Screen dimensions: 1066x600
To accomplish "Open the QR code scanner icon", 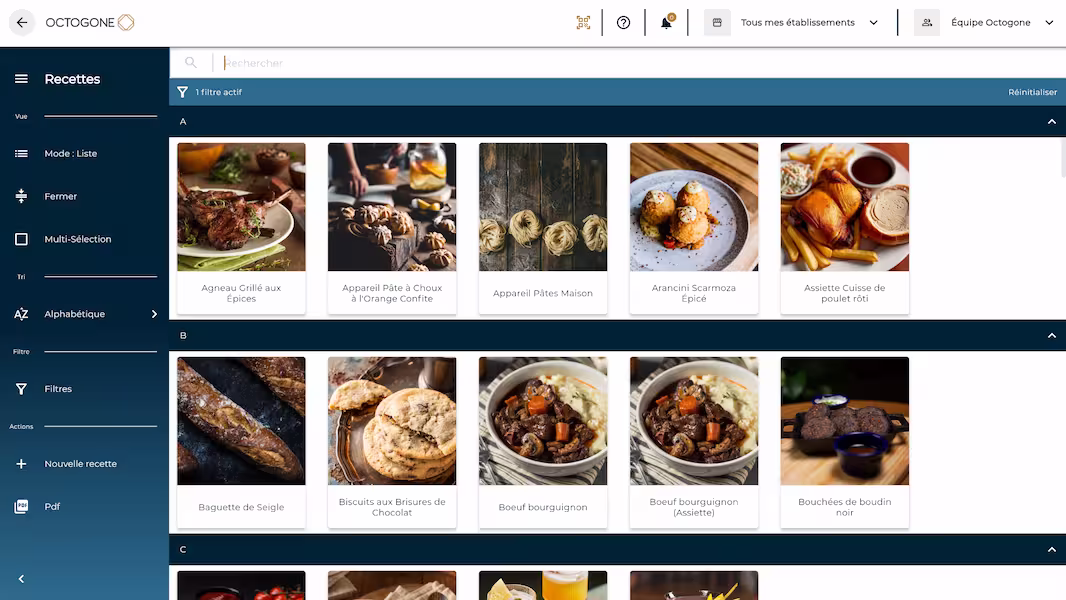I will pyautogui.click(x=583, y=22).
